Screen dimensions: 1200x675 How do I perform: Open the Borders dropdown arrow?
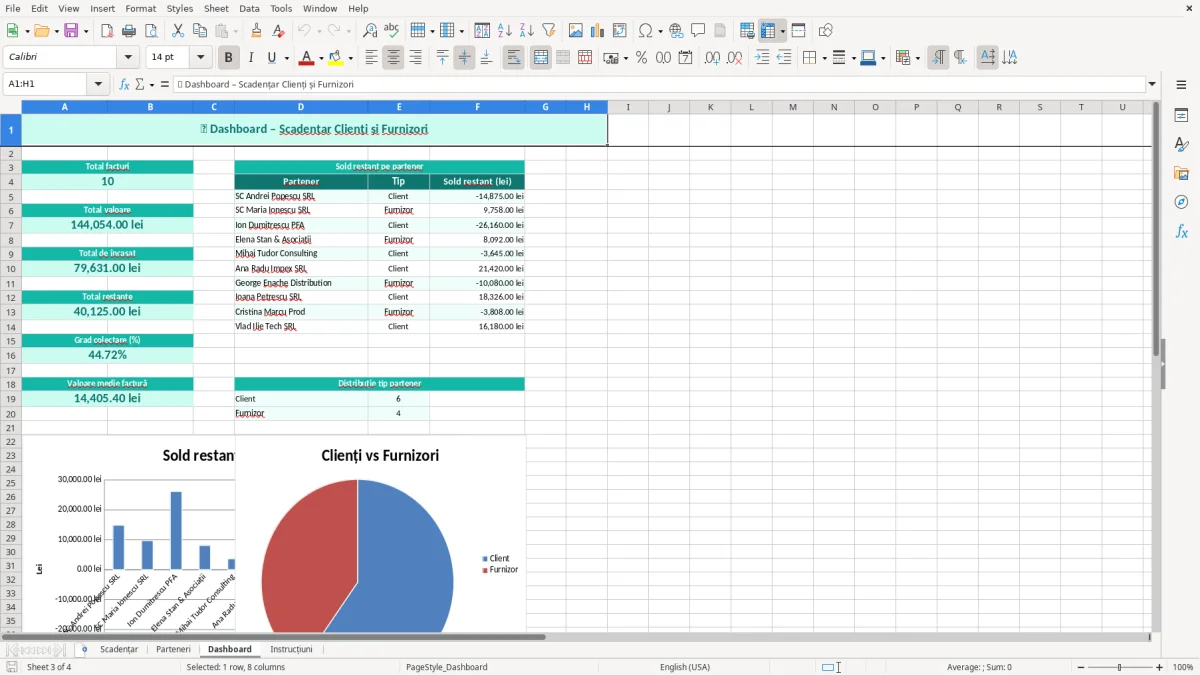[824, 58]
